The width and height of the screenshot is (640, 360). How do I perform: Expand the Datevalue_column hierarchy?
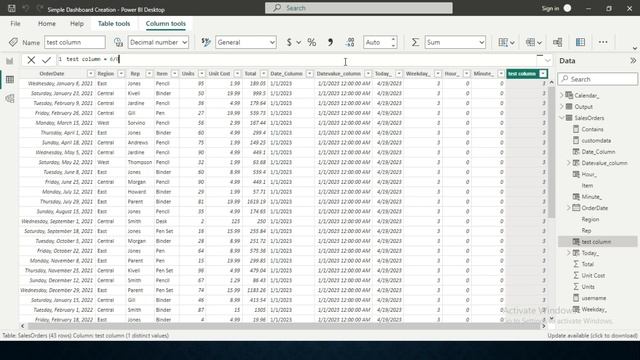click(569, 163)
